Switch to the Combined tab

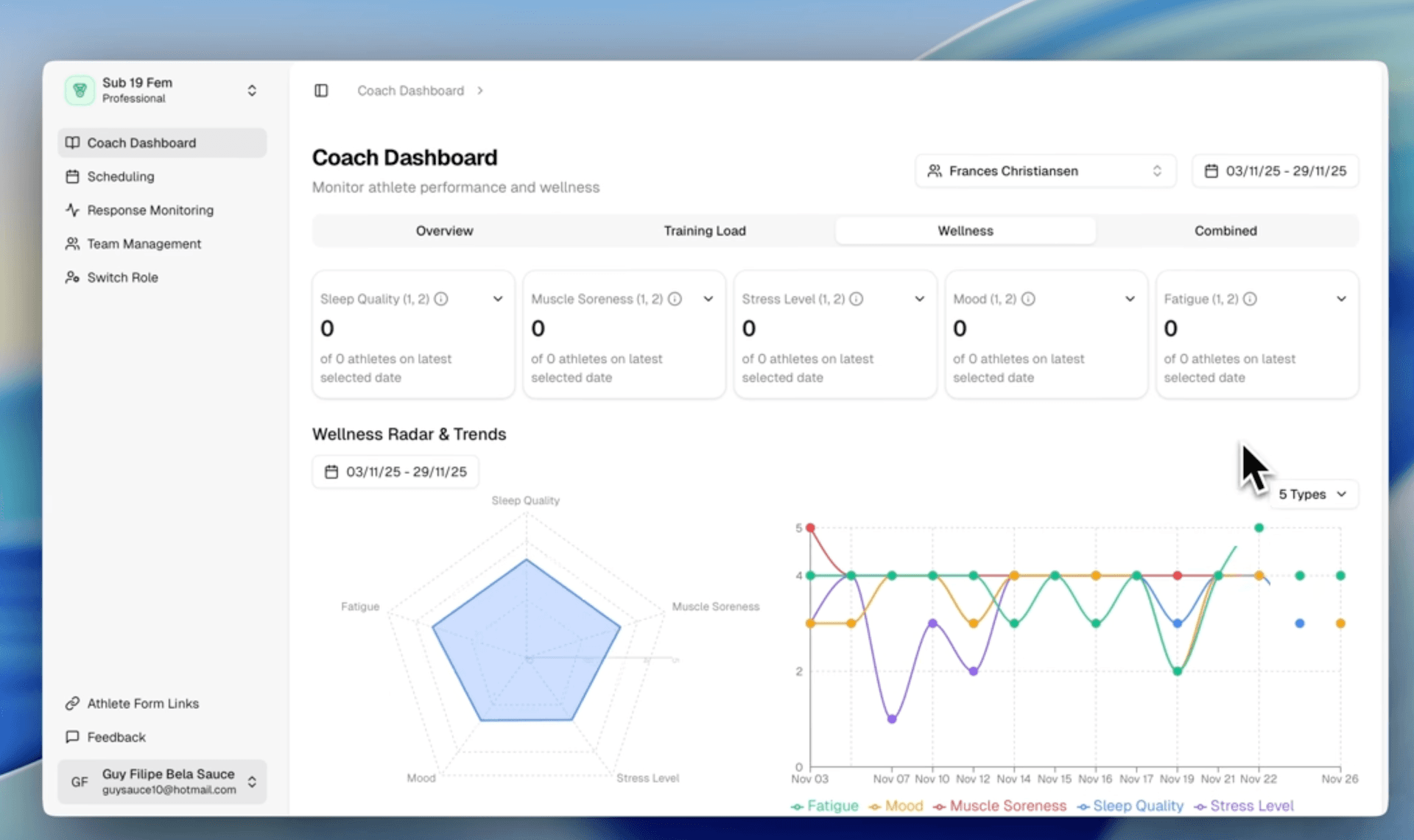[1225, 230]
